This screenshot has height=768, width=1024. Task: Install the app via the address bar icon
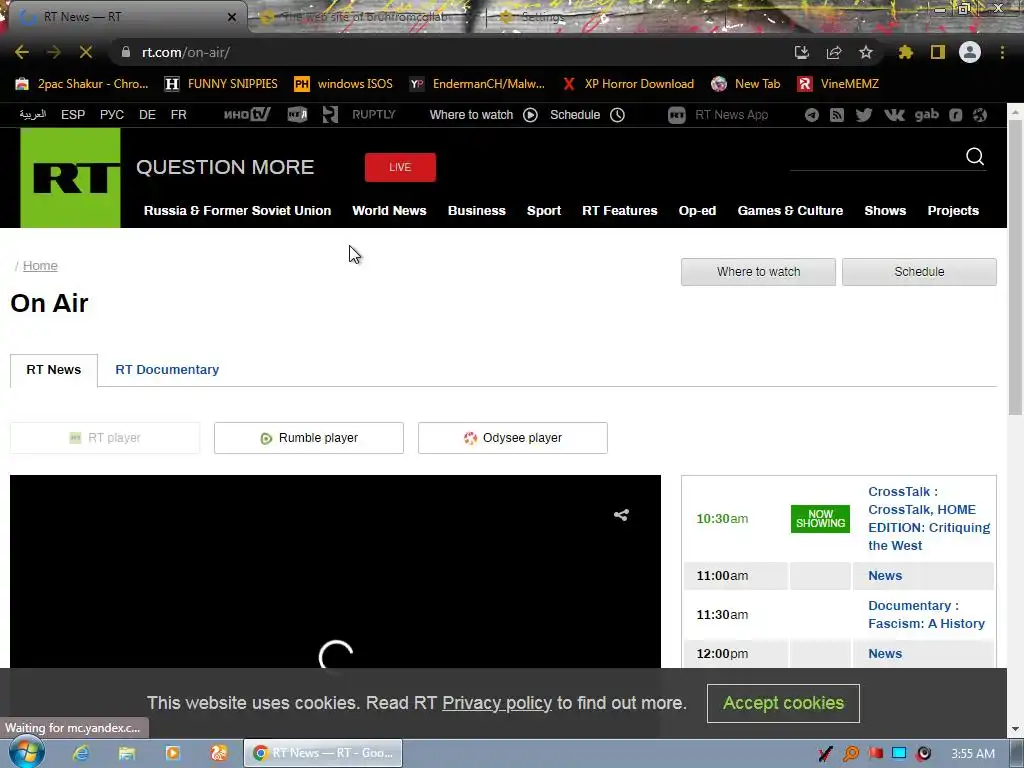tap(802, 52)
